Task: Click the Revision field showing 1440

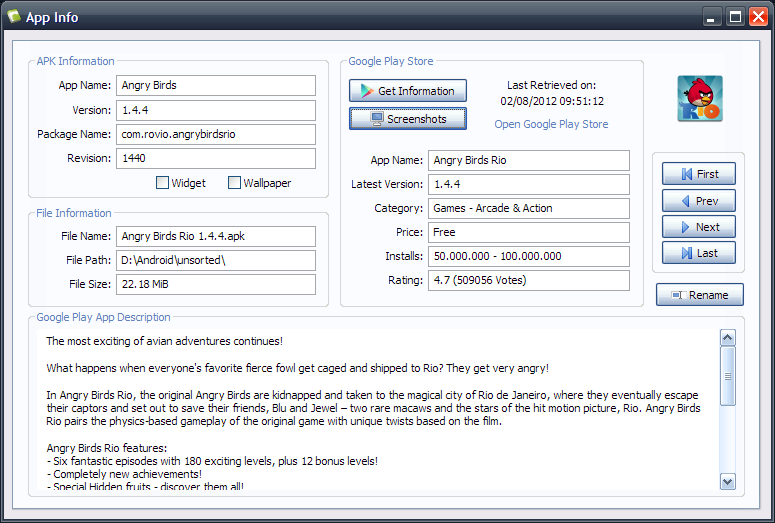Action: point(216,159)
